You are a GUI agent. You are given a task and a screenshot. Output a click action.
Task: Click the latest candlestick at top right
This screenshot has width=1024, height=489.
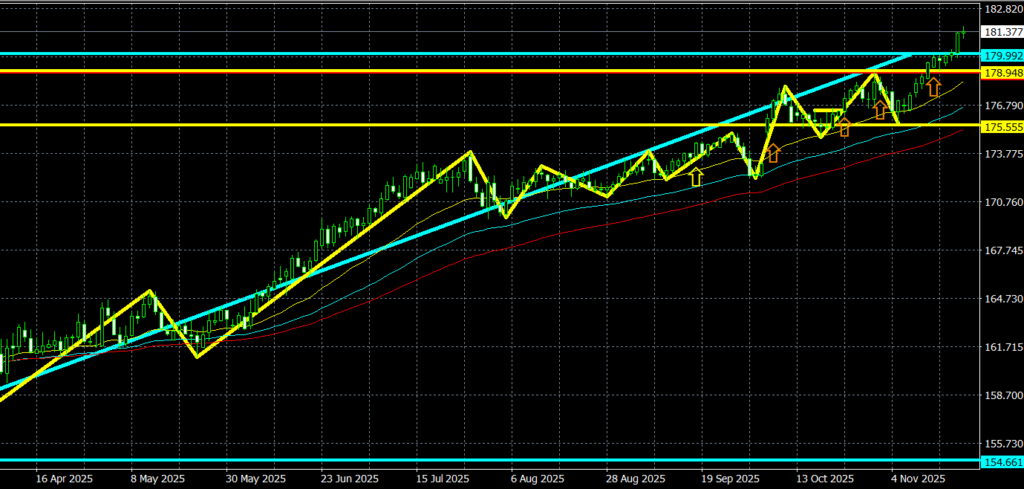tap(961, 38)
